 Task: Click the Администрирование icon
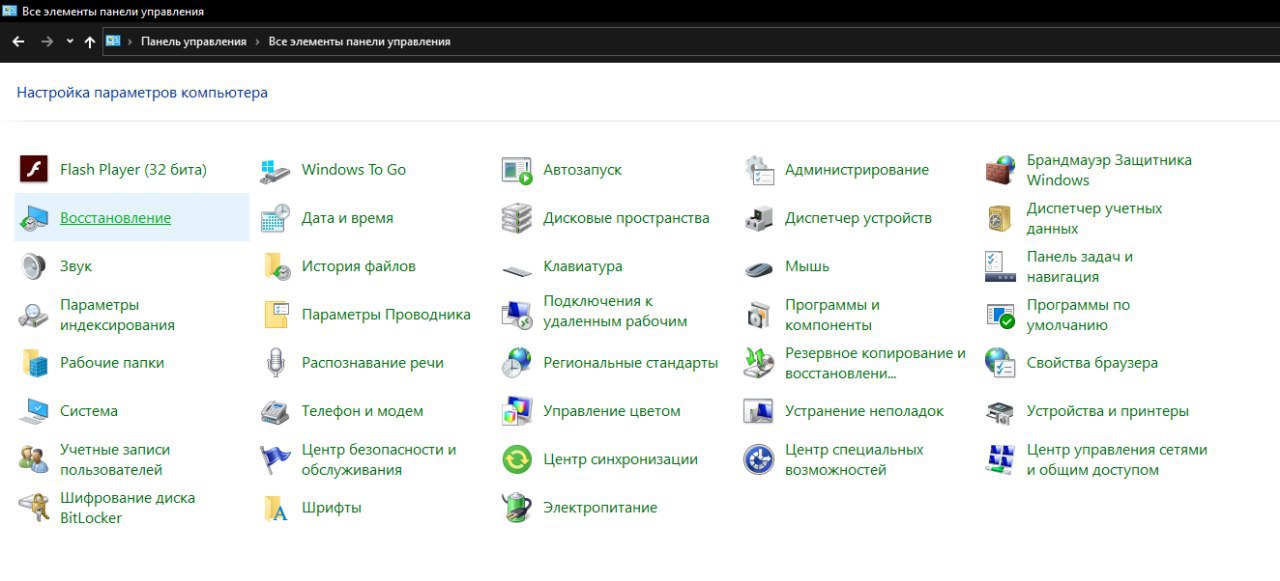tap(759, 170)
